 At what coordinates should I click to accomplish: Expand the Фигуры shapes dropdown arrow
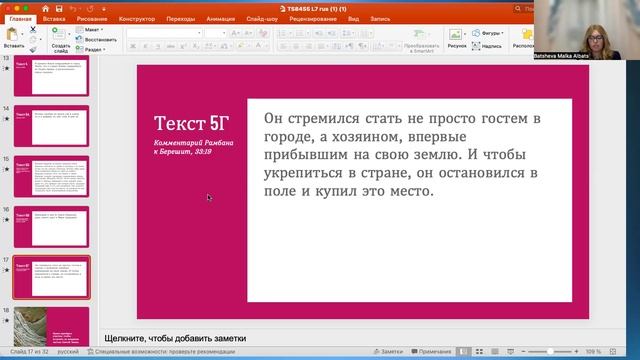pyautogui.click(x=502, y=33)
